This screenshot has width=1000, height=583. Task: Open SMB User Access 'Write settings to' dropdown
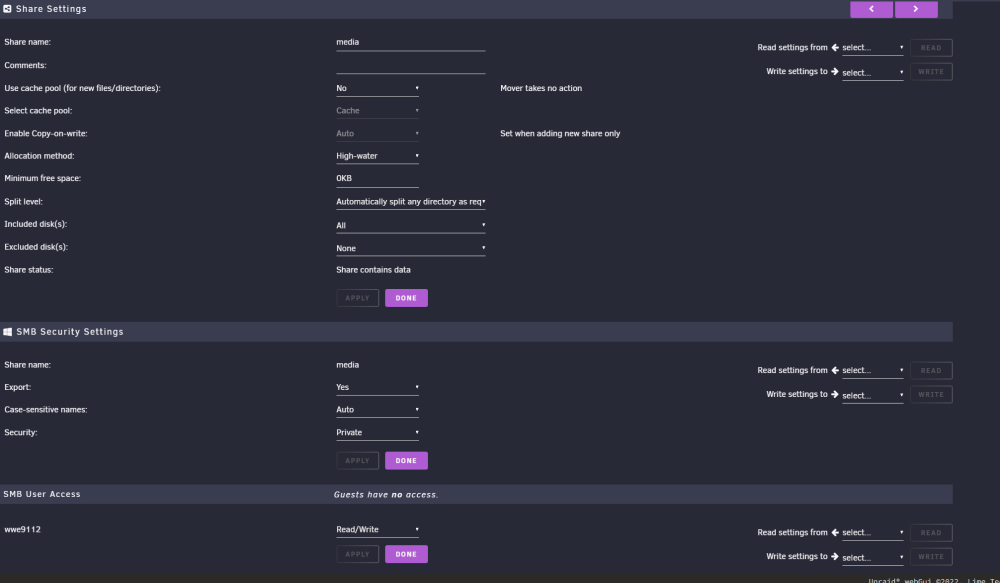point(872,557)
